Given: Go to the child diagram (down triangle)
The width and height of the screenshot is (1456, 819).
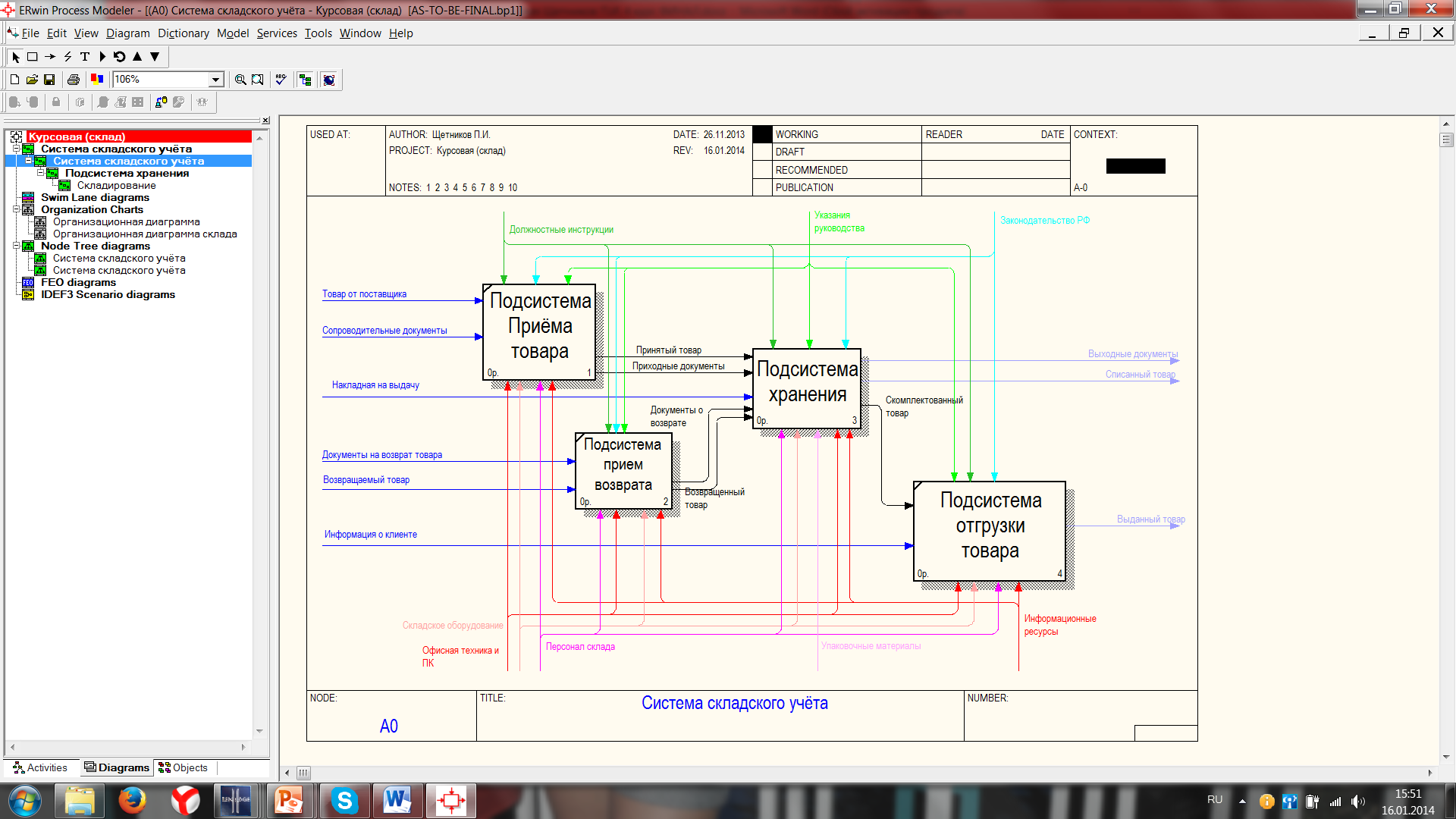Looking at the screenshot, I should click(x=155, y=57).
